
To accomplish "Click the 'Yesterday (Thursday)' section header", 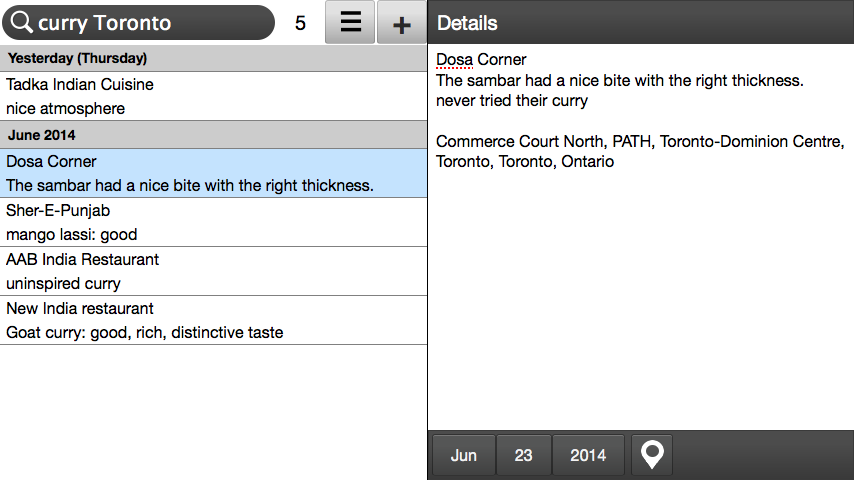I will coord(213,58).
